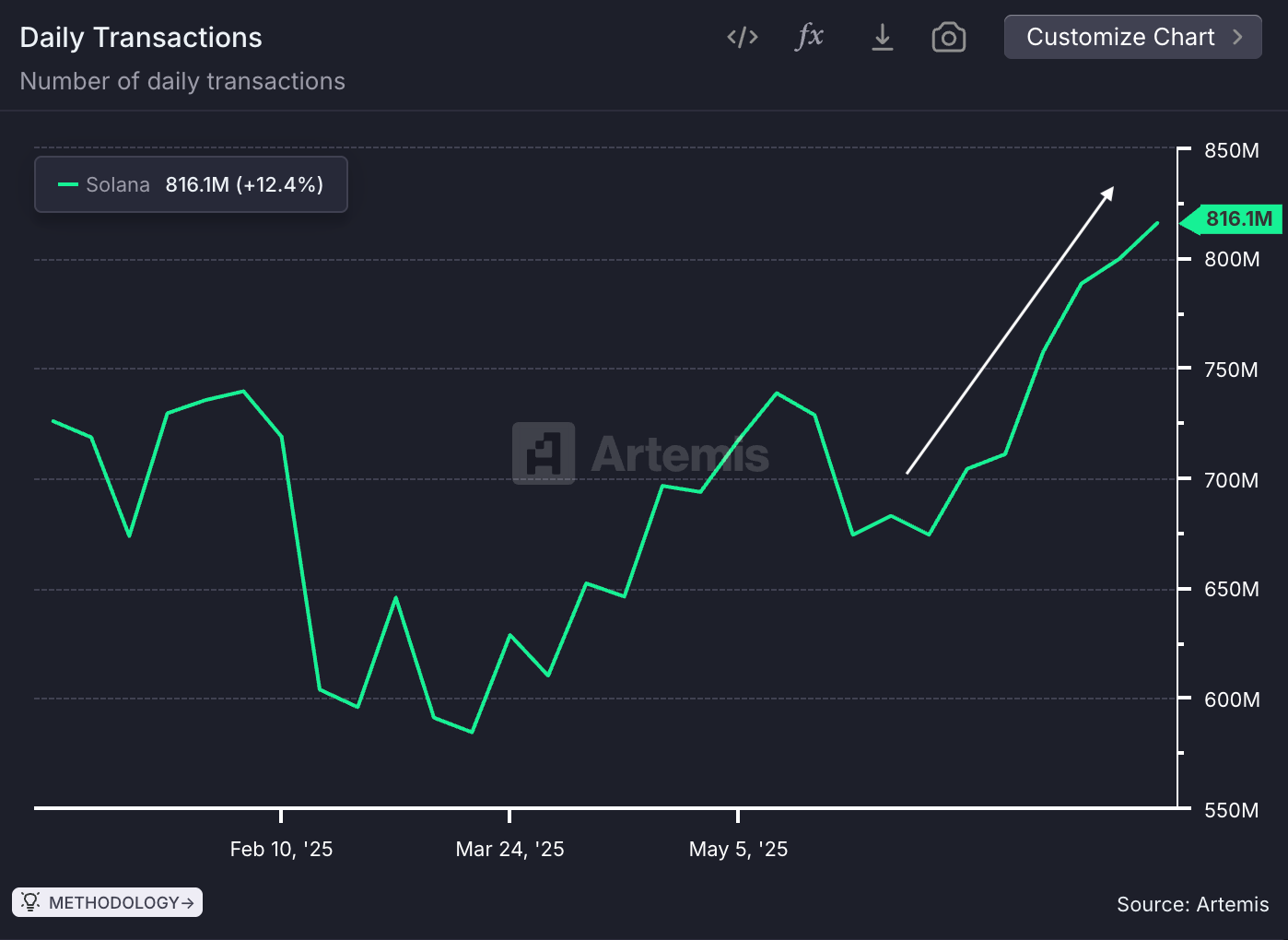Click the Feb 10, '25 axis label
The width and height of the screenshot is (1288, 940).
pos(281,849)
